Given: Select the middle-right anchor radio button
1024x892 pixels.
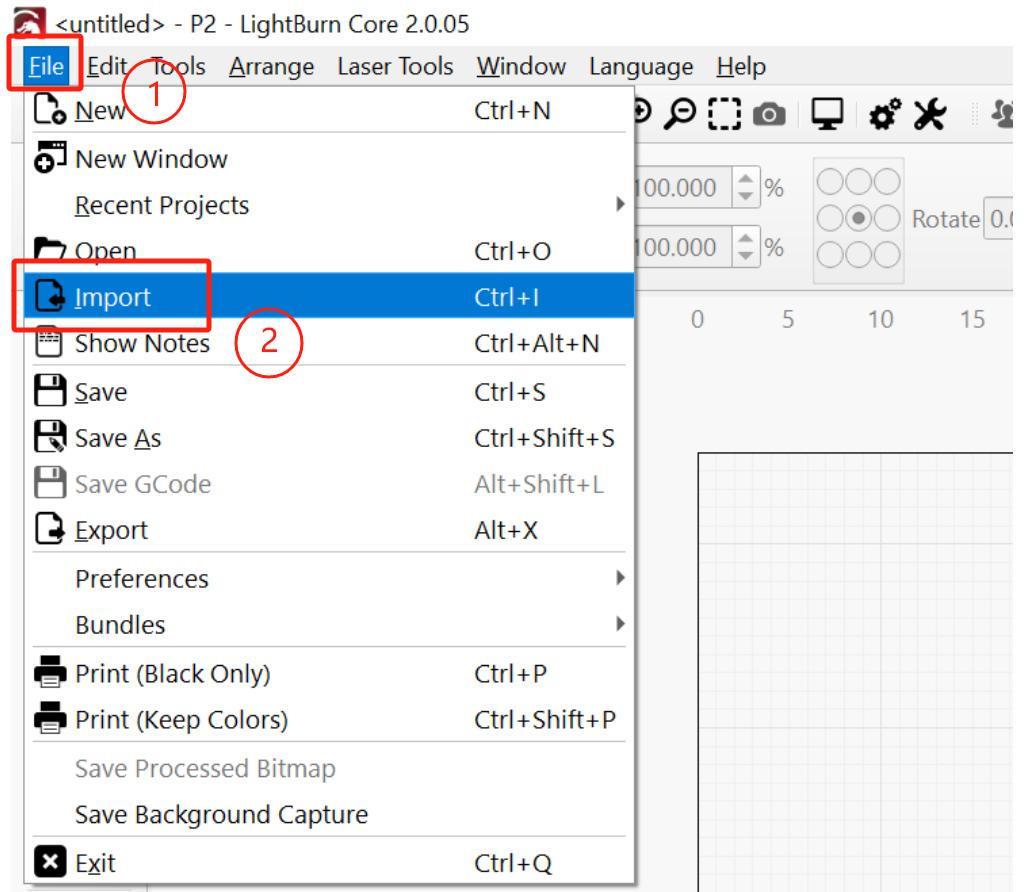Looking at the screenshot, I should pyautogui.click(x=887, y=218).
